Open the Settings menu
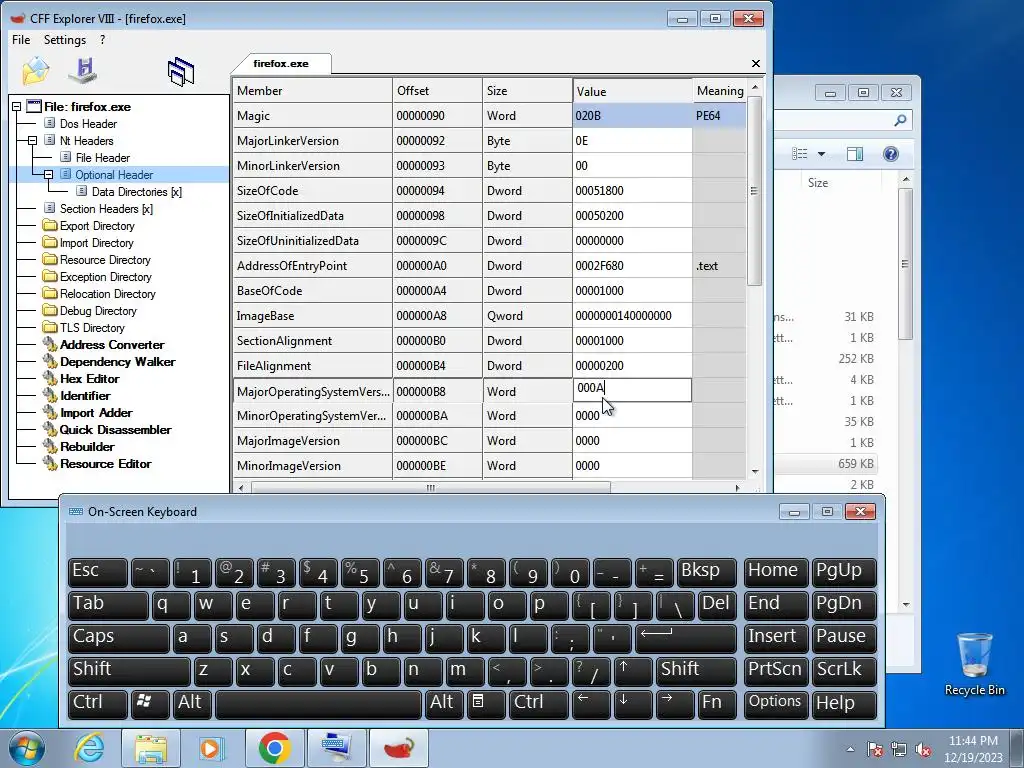 pyautogui.click(x=65, y=40)
